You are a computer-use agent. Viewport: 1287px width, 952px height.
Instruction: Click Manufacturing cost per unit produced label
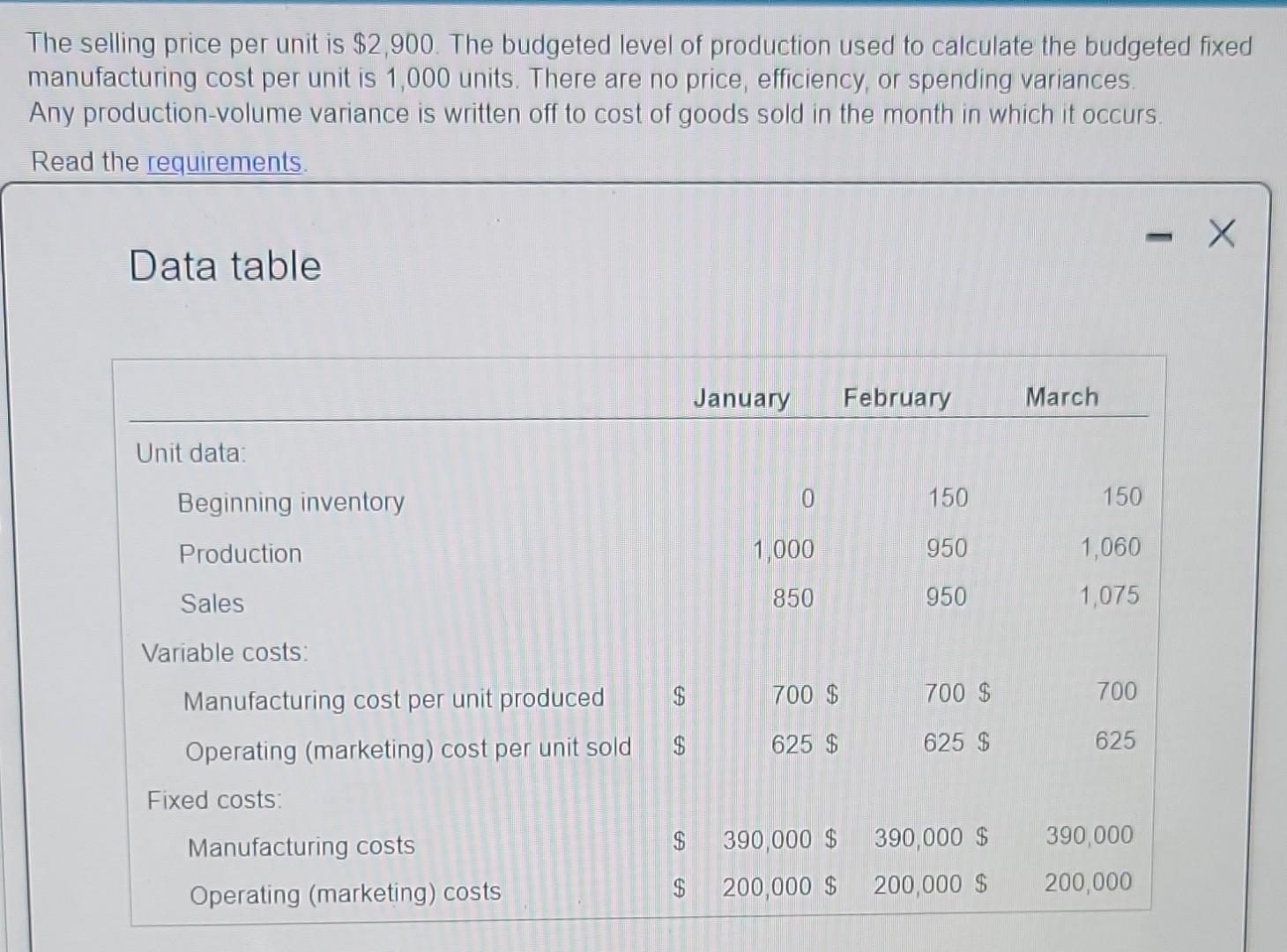[393, 699]
